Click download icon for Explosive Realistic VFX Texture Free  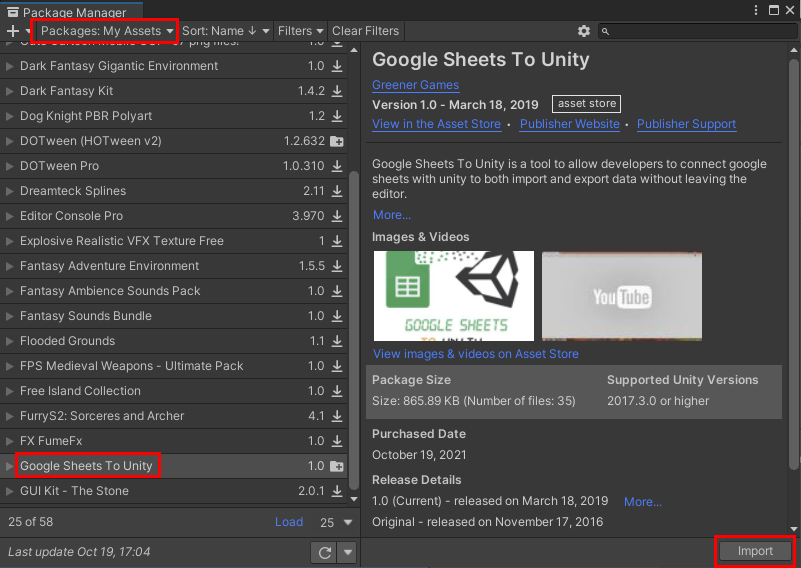[x=337, y=241]
